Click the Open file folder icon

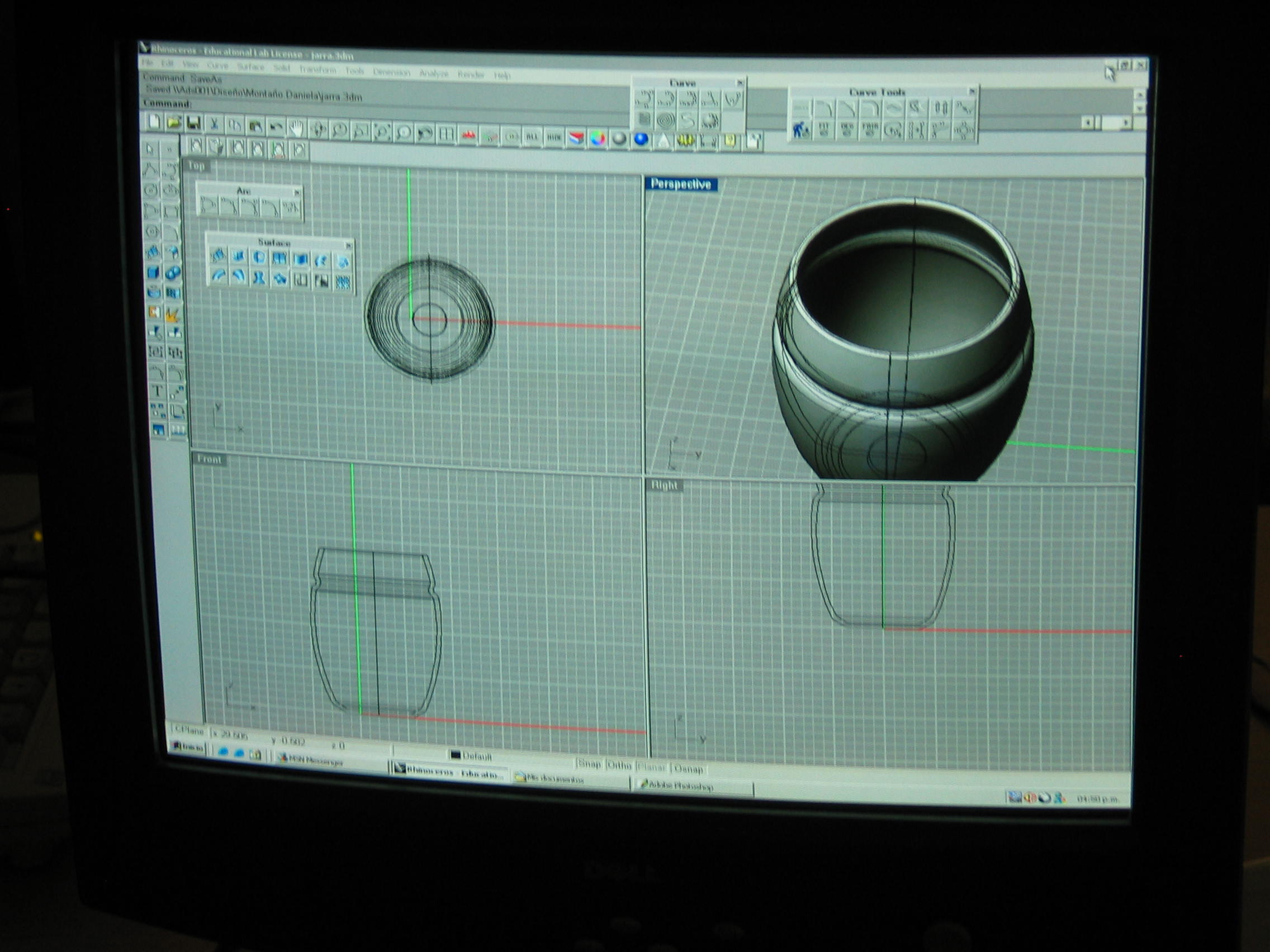pyautogui.click(x=173, y=122)
